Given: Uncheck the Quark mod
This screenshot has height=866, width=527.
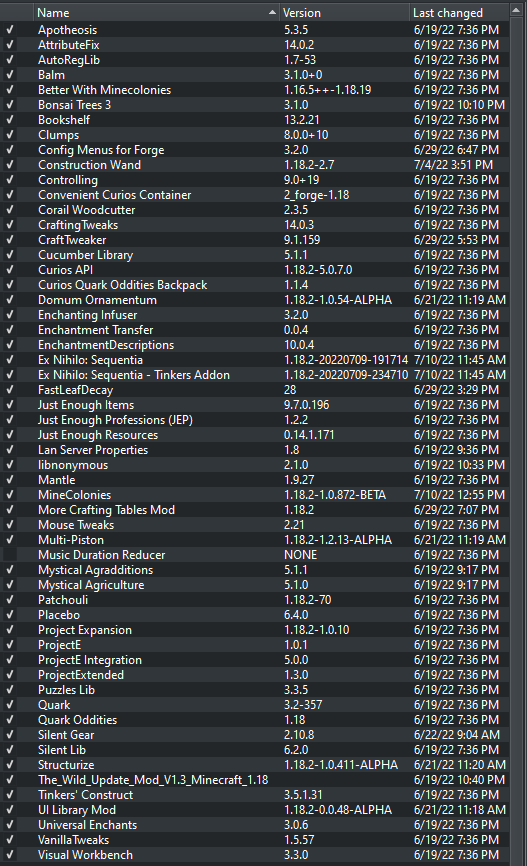Looking at the screenshot, I should (9, 705).
